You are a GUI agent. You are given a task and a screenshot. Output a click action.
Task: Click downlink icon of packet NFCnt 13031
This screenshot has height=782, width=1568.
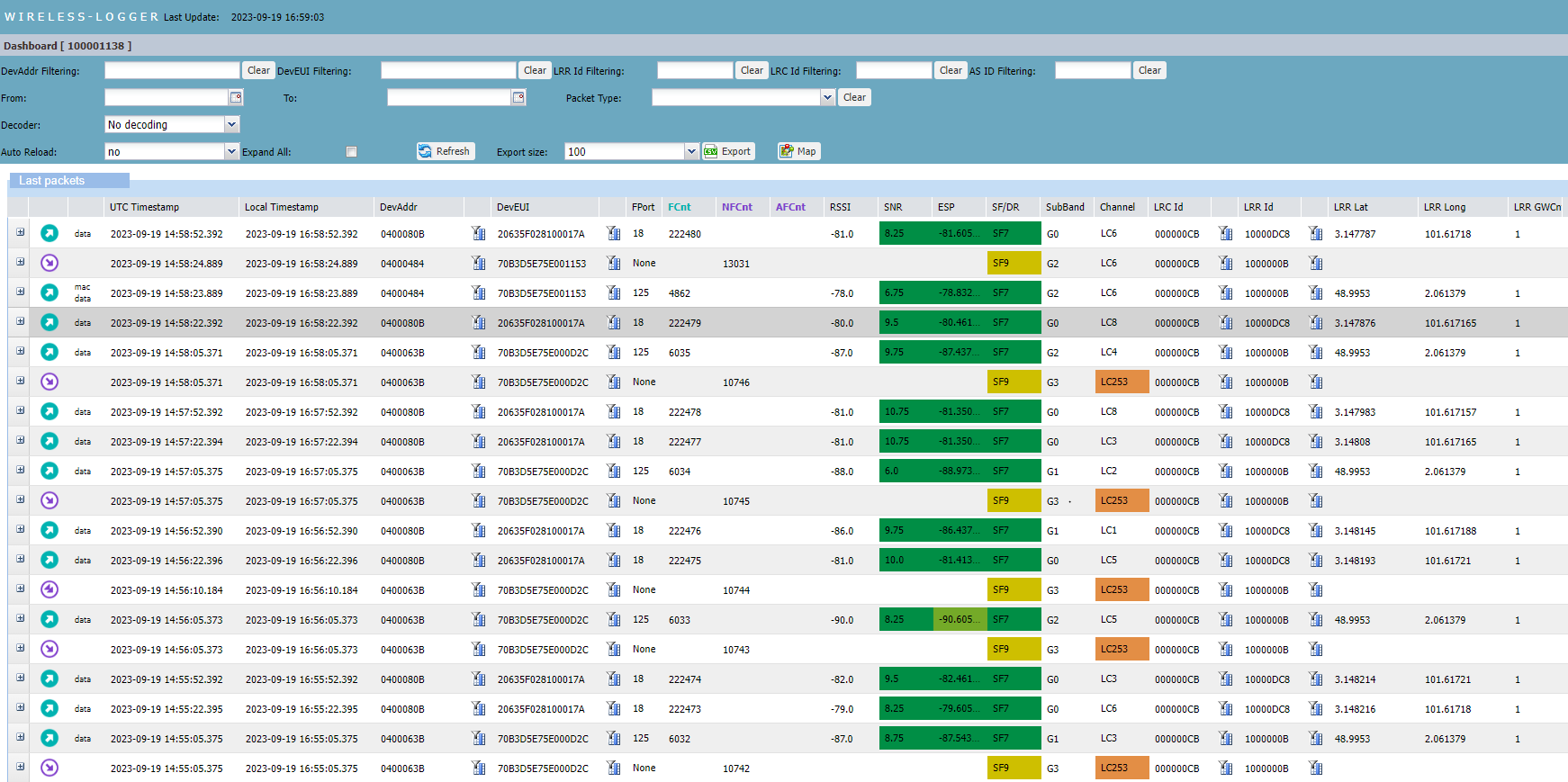(x=50, y=264)
